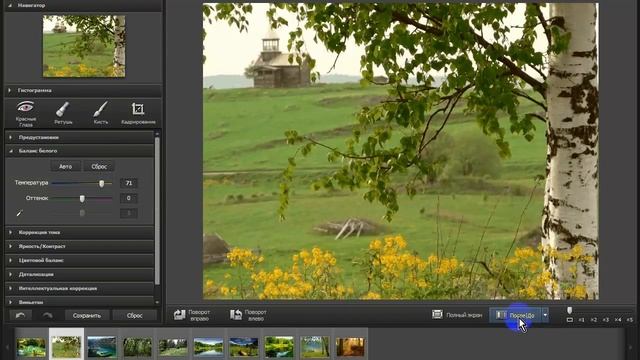Click the Navigator preview thumbnail
The image size is (640, 360).
(x=84, y=46)
